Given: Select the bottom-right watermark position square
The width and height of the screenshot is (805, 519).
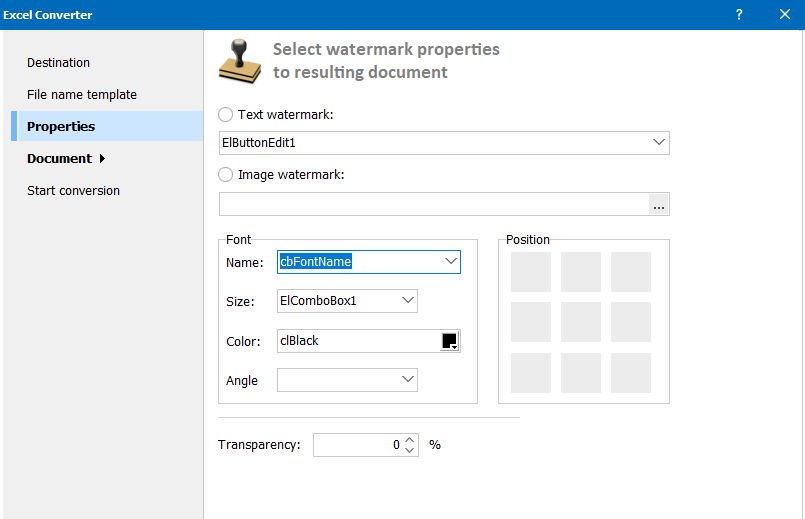Looking at the screenshot, I should (631, 373).
